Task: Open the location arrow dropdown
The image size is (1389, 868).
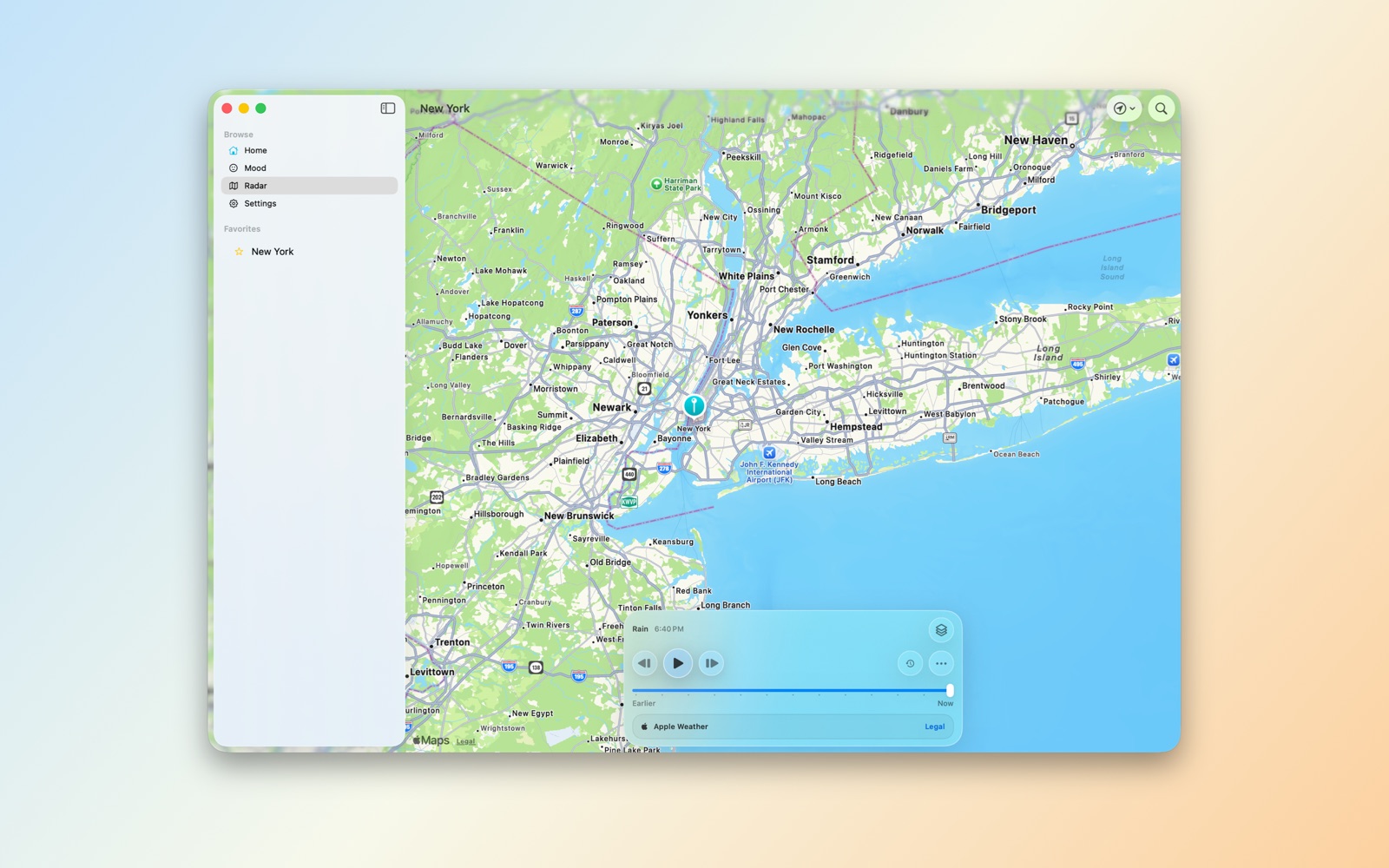Action: pos(1124,108)
